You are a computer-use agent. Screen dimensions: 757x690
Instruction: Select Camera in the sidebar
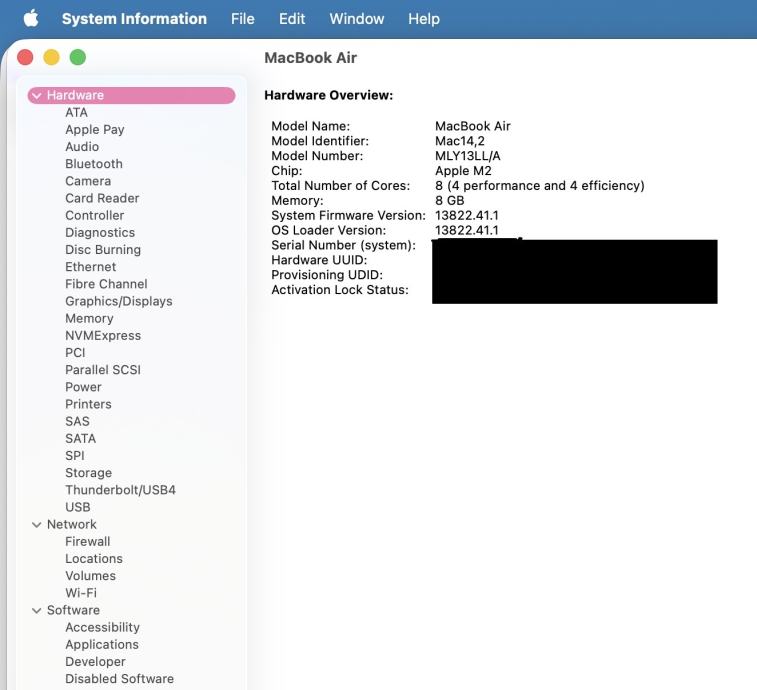tap(88, 181)
